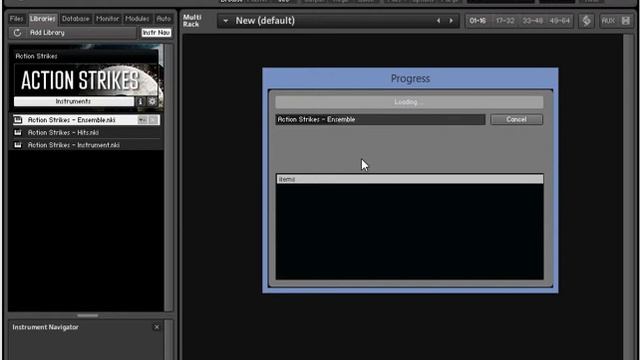Click the KSP multi script icon
640x360 pixels.
click(586, 21)
